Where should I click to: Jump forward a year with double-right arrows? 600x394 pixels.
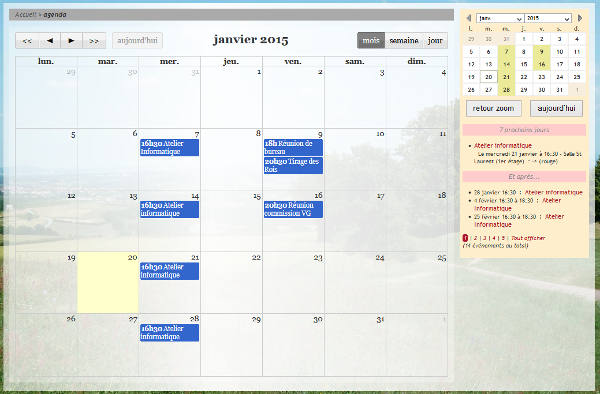pyautogui.click(x=94, y=41)
